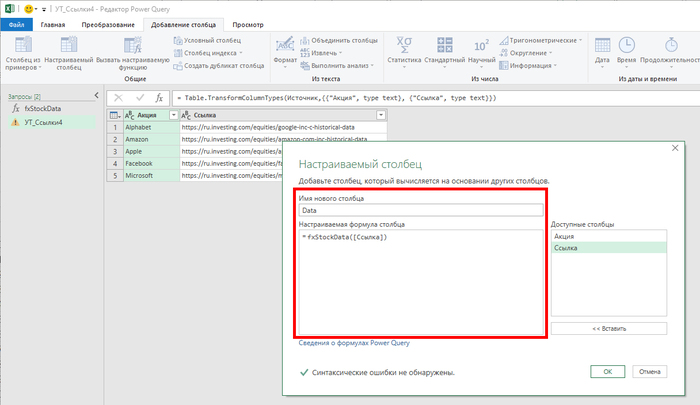
Task: Expand the Trigonometry dropdown
Action: point(580,40)
